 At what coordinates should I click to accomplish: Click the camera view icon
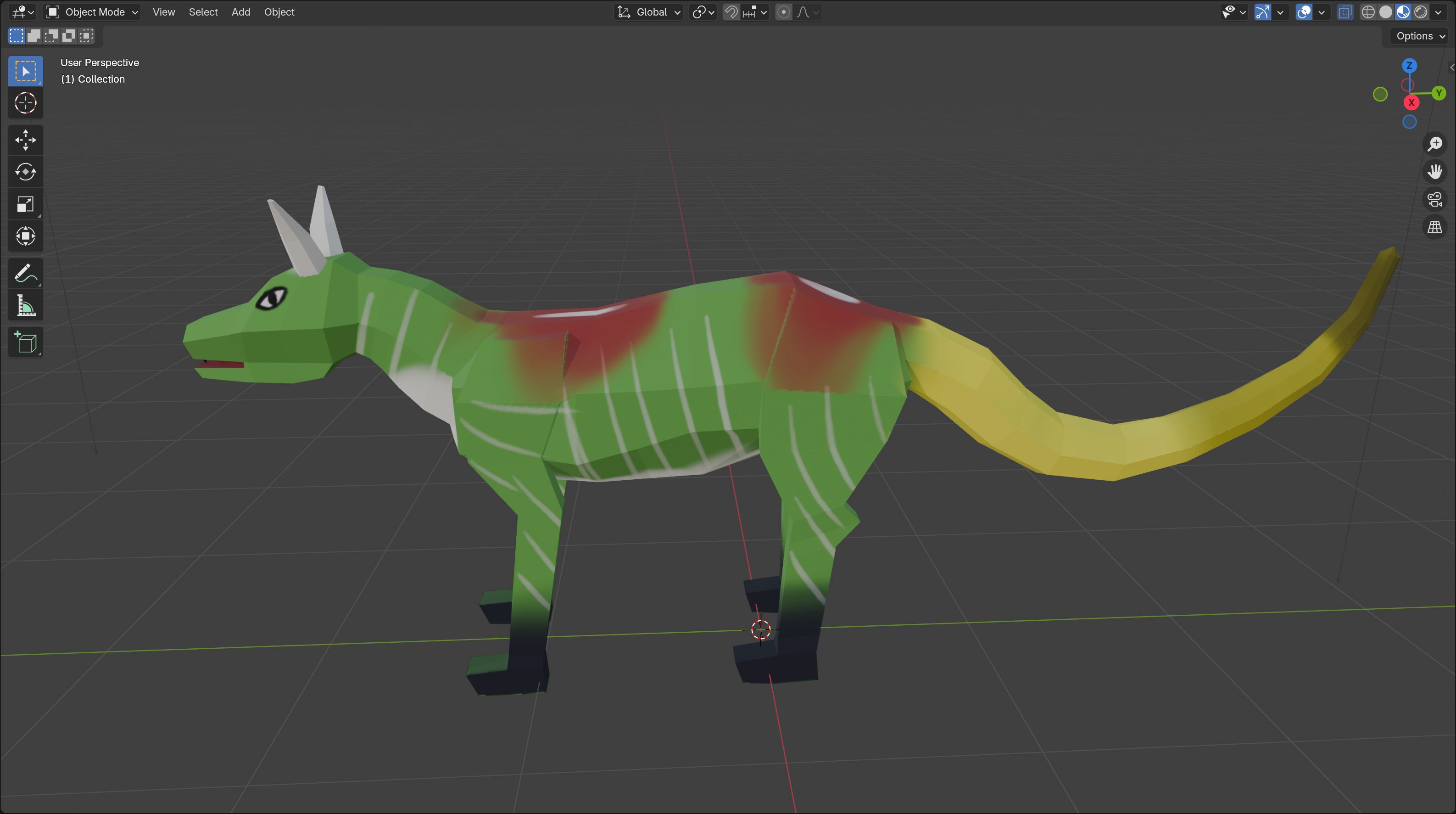[1434, 200]
